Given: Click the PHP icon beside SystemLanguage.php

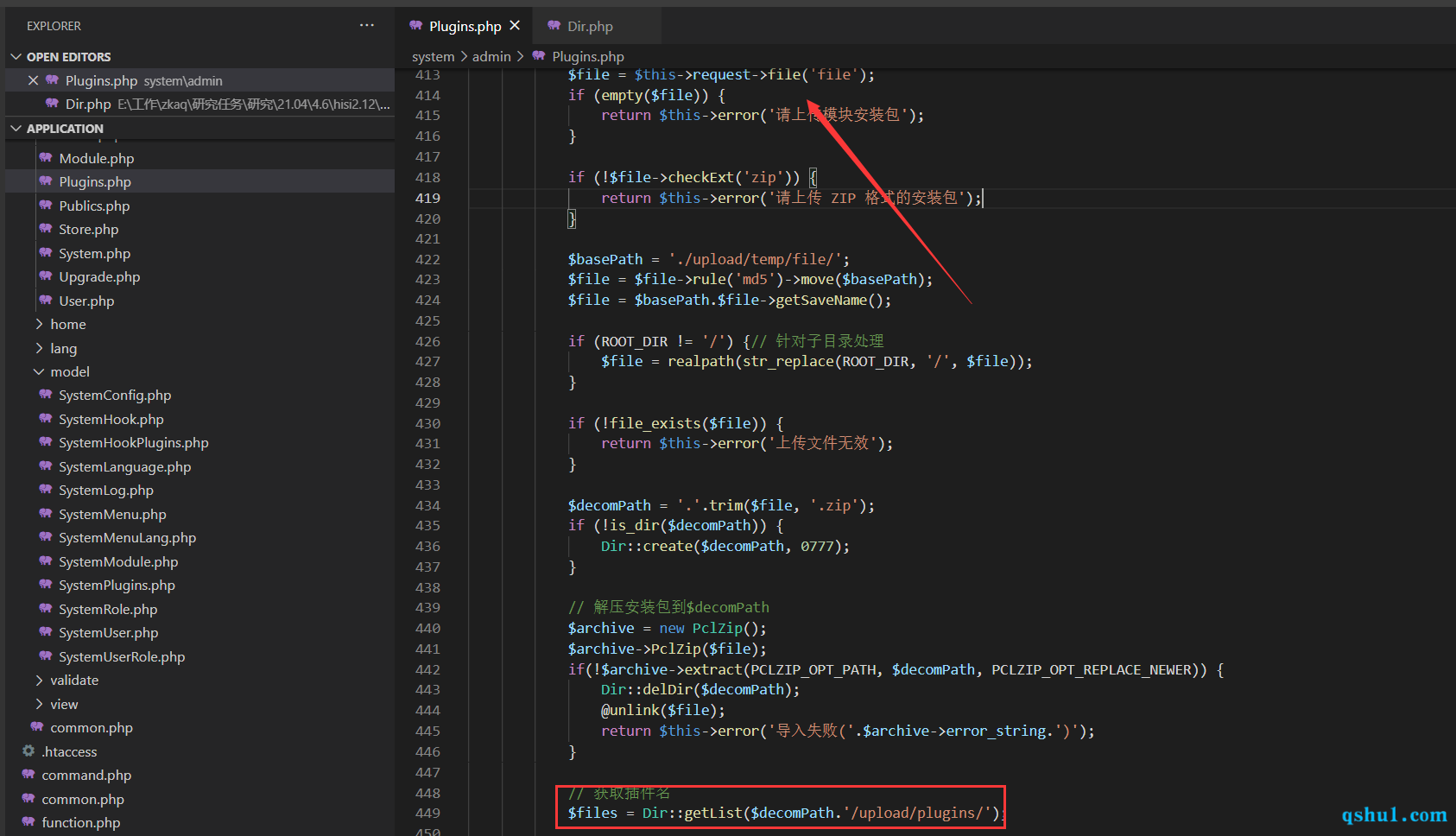Looking at the screenshot, I should point(46,466).
